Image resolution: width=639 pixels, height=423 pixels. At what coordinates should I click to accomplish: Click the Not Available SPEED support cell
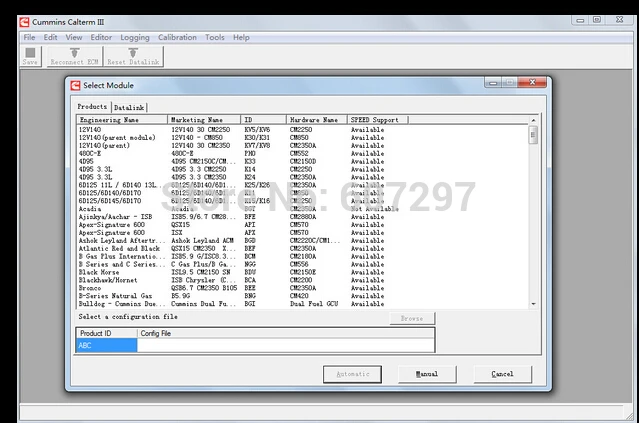[375, 209]
